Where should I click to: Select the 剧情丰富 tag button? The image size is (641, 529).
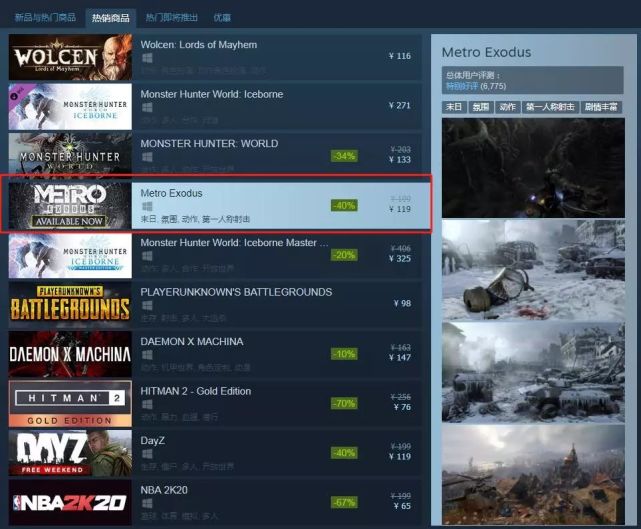click(601, 107)
